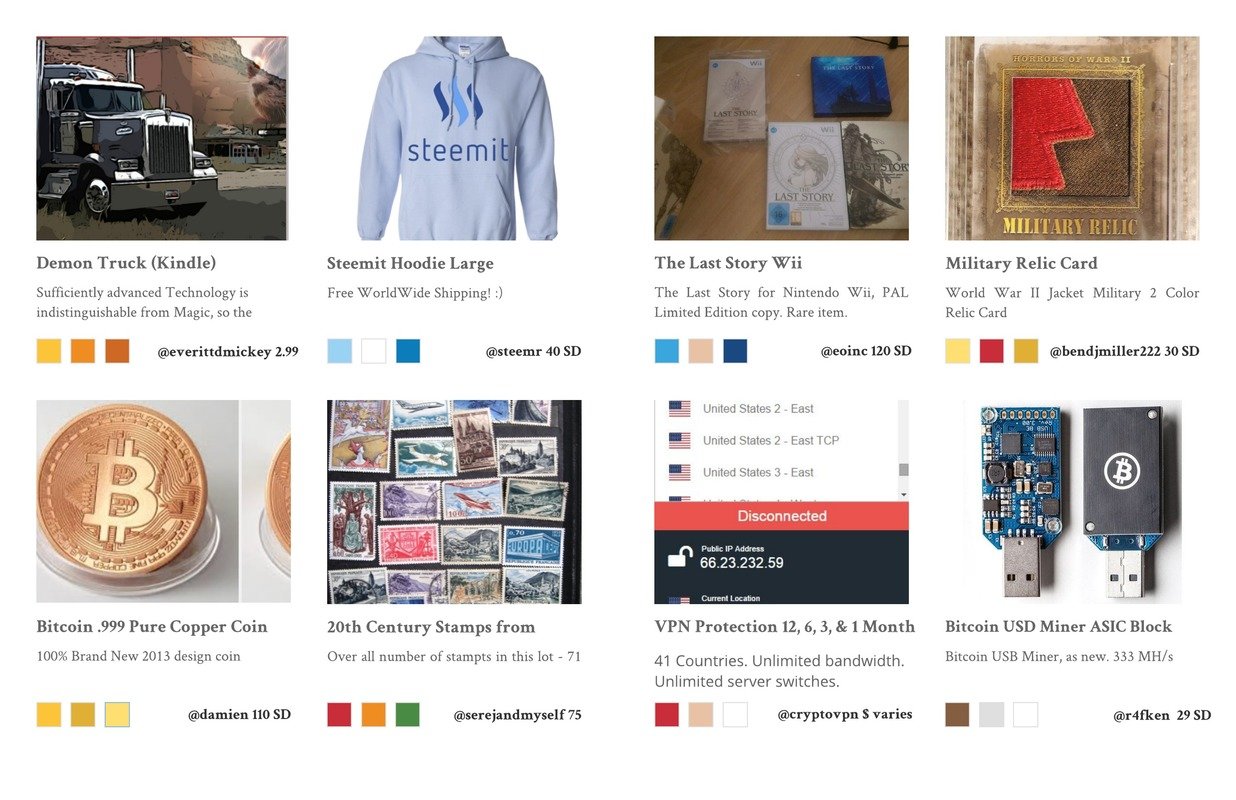
Task: Click the padlock icon beside Public IP Address
Action: (679, 556)
